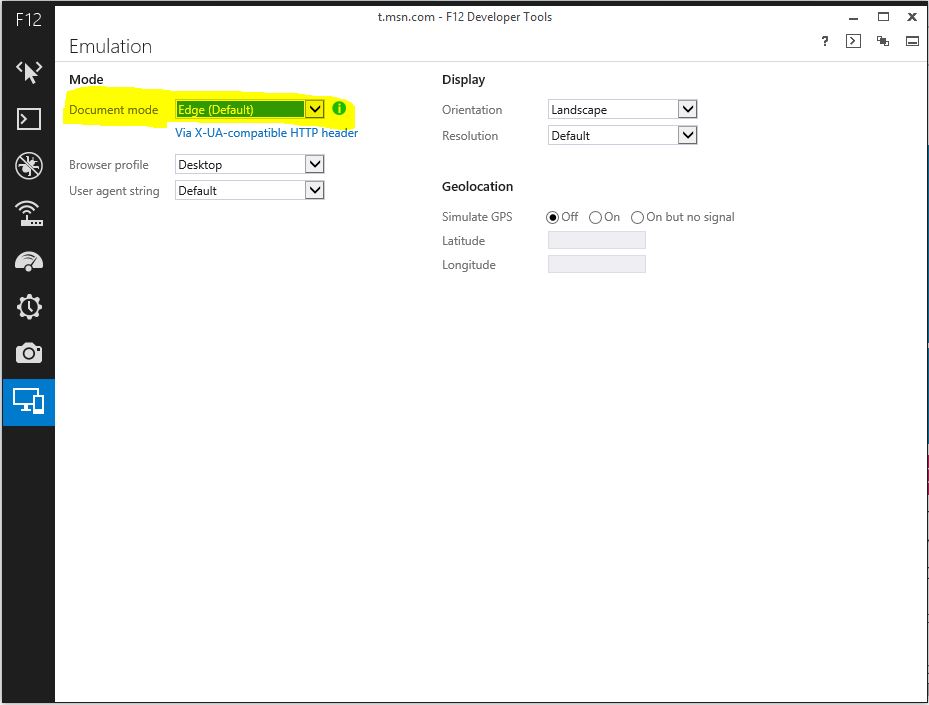Open the User agent string dropdown
This screenshot has height=705, width=929.
(x=250, y=190)
